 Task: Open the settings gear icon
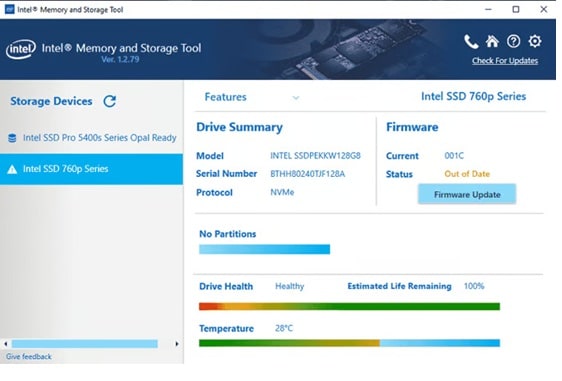[x=535, y=41]
